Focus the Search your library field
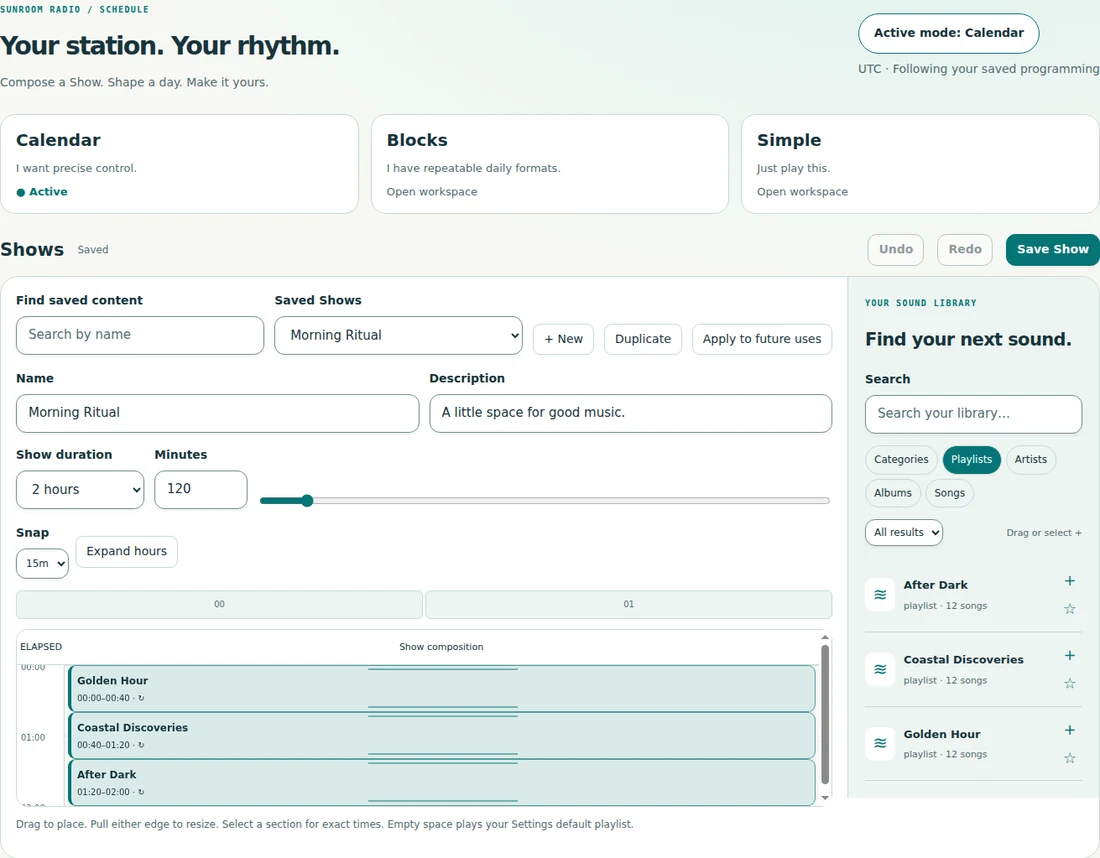 pos(973,414)
